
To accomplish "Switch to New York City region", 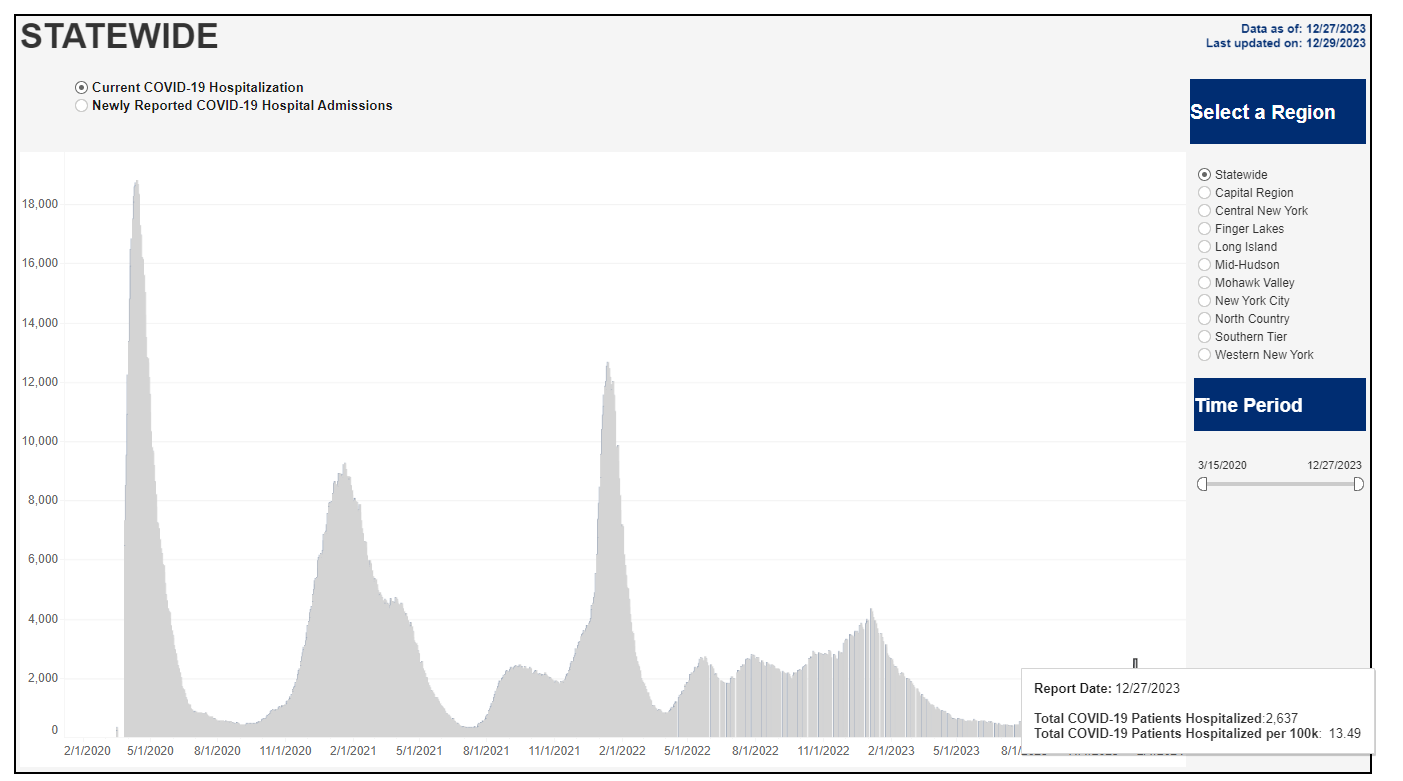I will [x=1204, y=301].
